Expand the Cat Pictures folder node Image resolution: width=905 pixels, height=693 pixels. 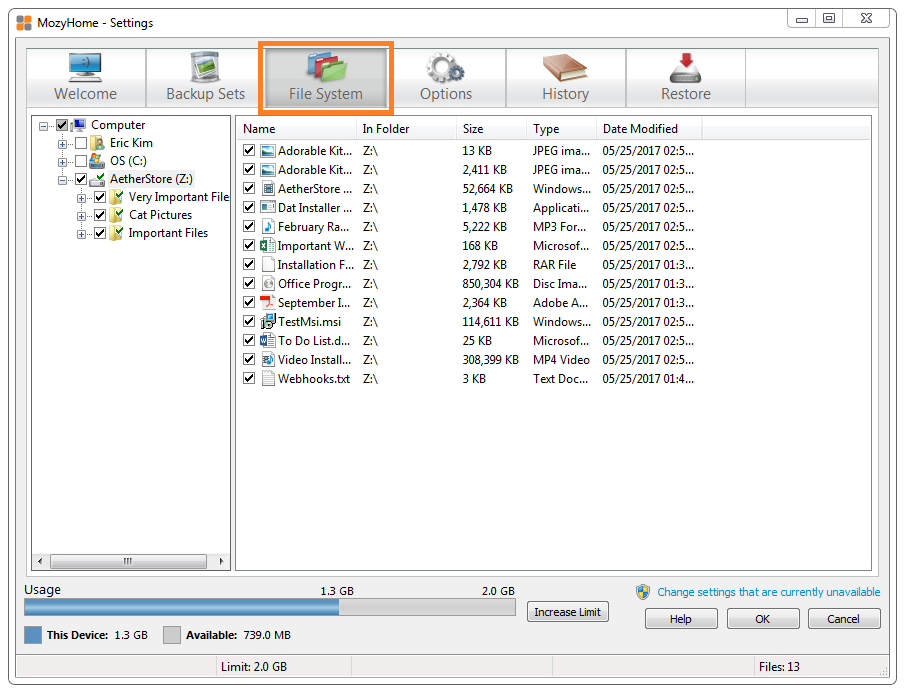click(x=81, y=216)
